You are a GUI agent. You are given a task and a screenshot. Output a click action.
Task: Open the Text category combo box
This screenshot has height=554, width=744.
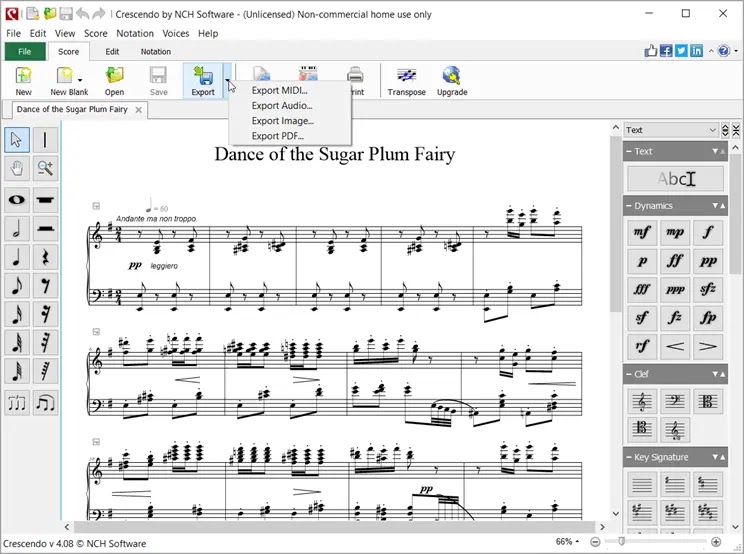(x=670, y=130)
